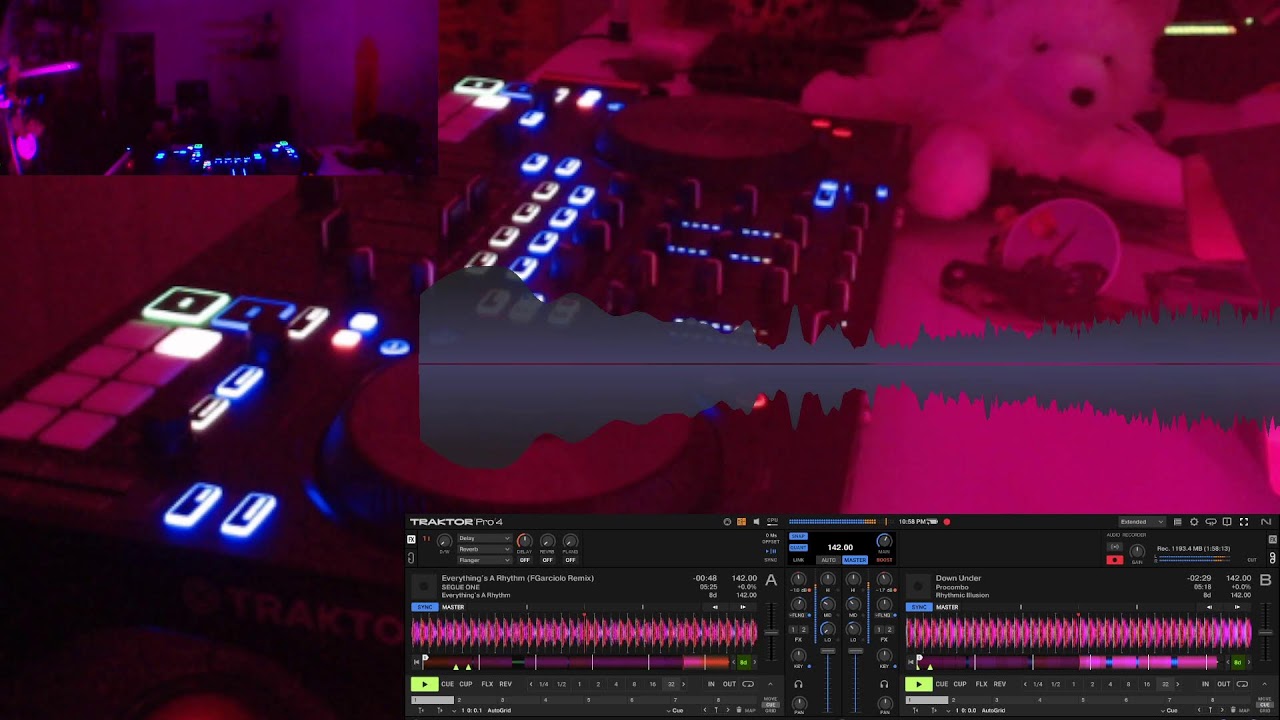The height and width of the screenshot is (720, 1280).
Task: Select loop size 8 on Deck B
Action: coord(1128,684)
